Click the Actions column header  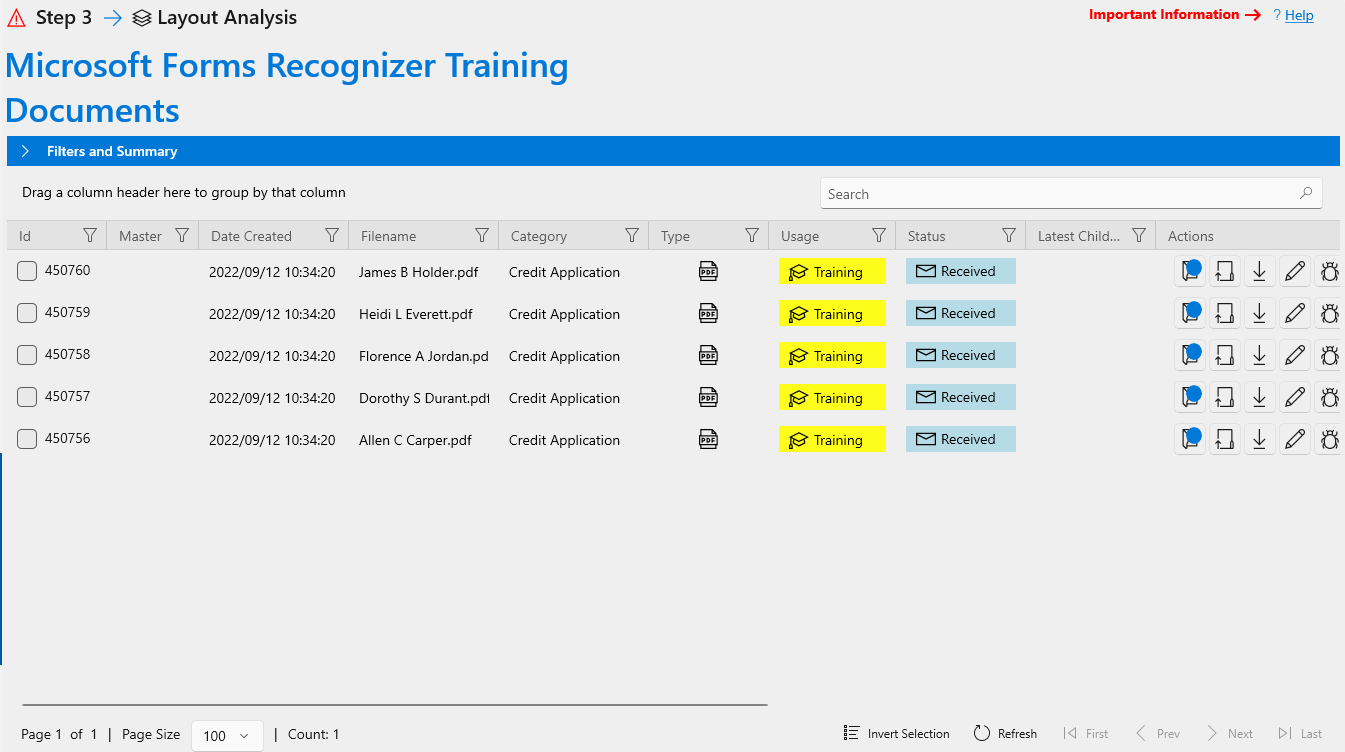coord(1191,236)
